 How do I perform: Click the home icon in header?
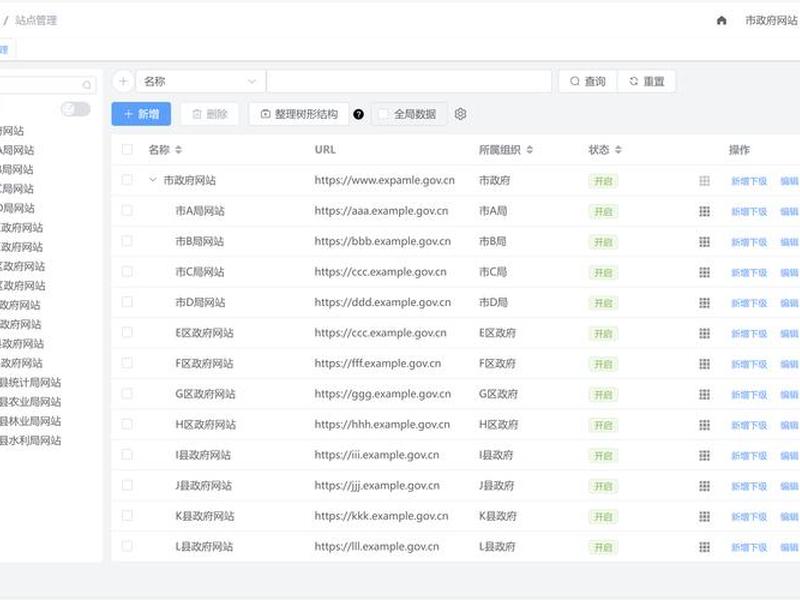point(721,20)
